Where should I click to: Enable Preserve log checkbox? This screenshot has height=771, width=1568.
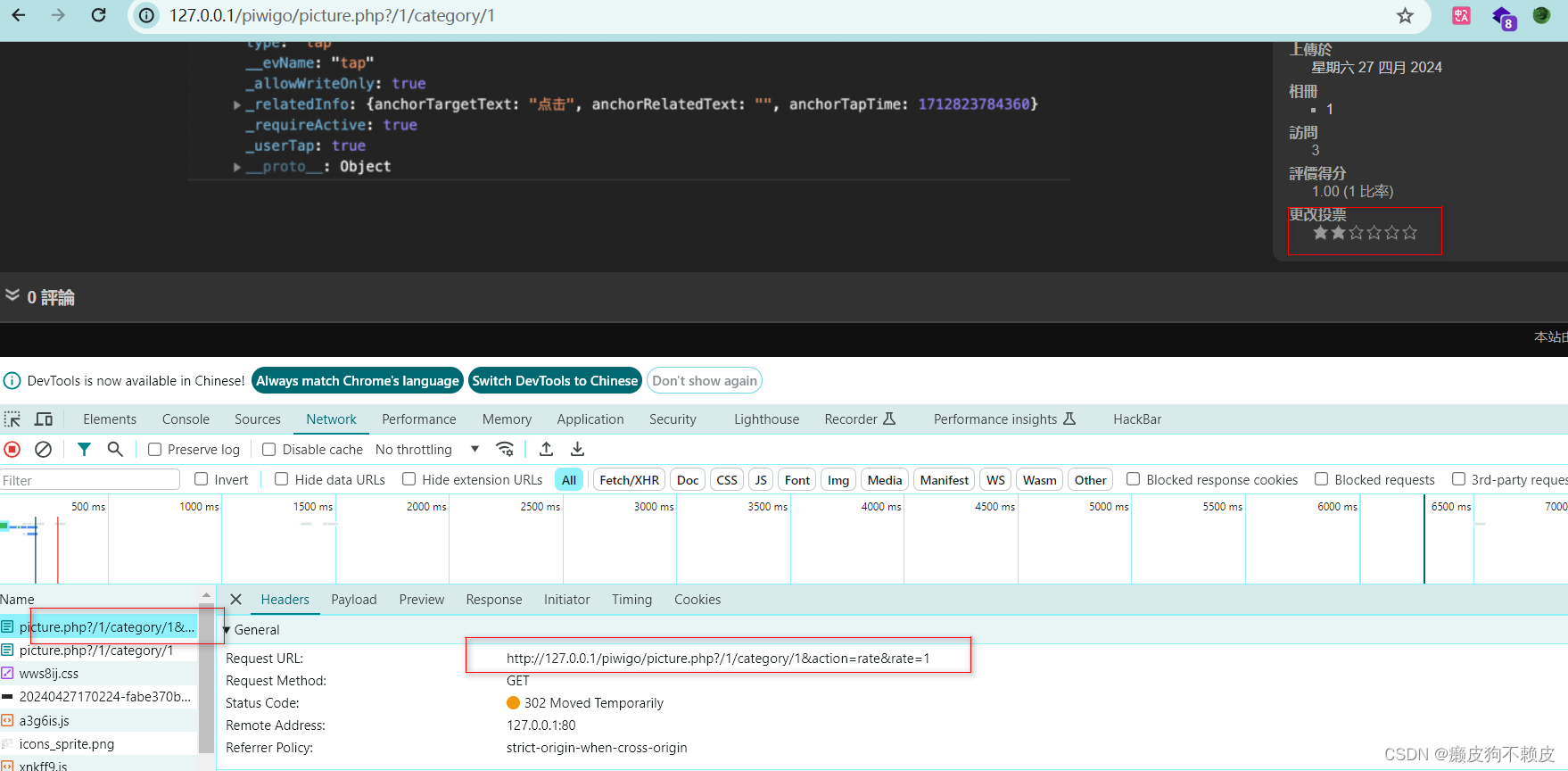(x=154, y=449)
